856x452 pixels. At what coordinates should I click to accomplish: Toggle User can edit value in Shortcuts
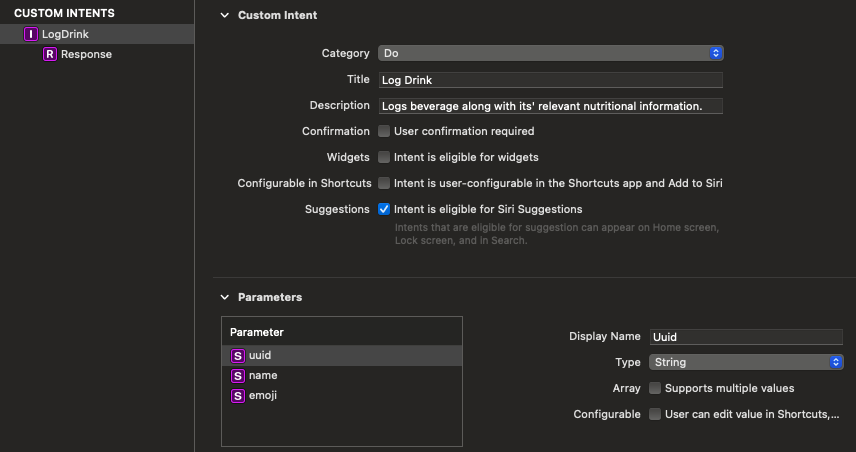655,414
